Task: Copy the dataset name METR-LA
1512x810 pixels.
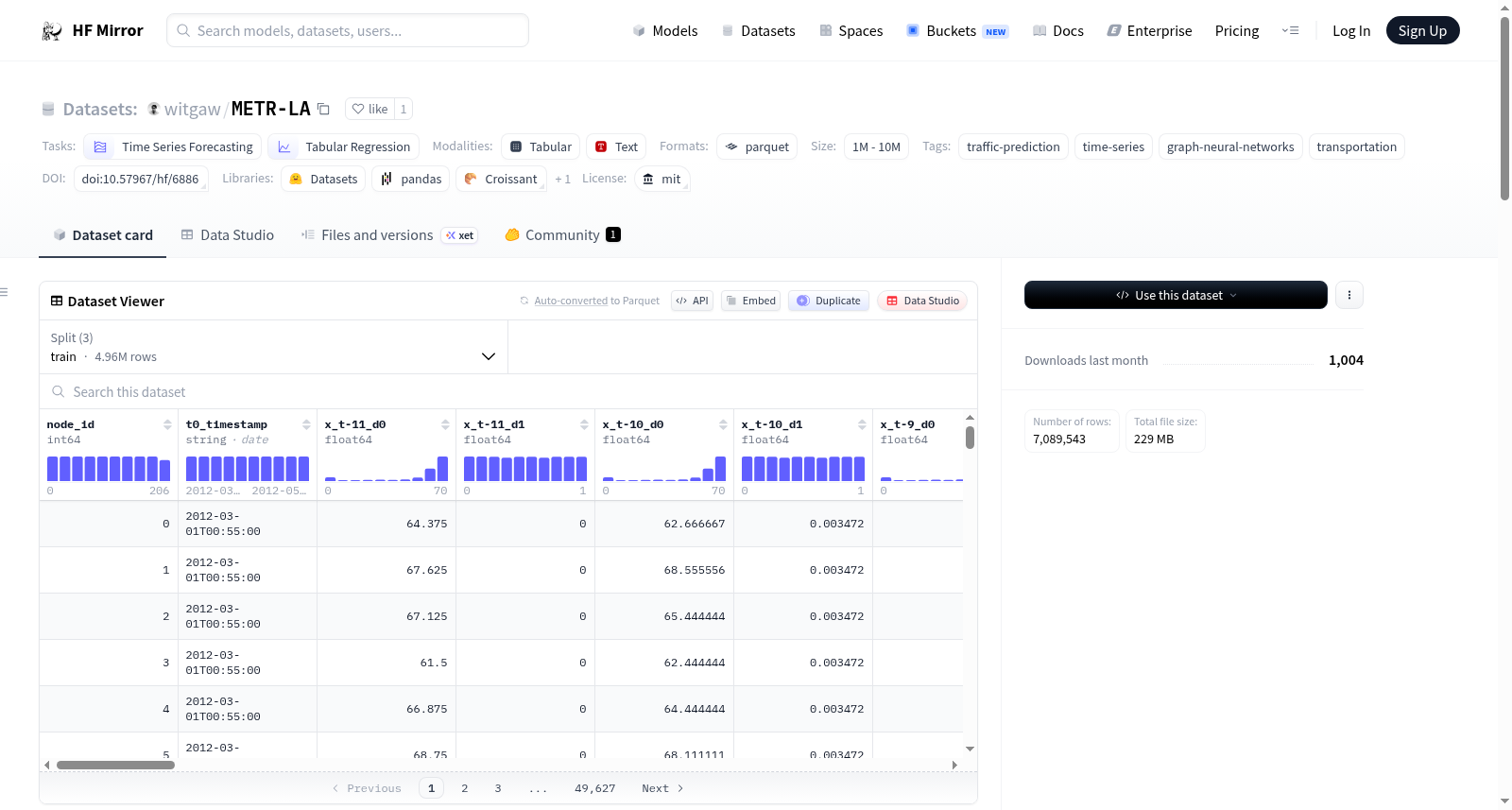Action: click(x=323, y=109)
